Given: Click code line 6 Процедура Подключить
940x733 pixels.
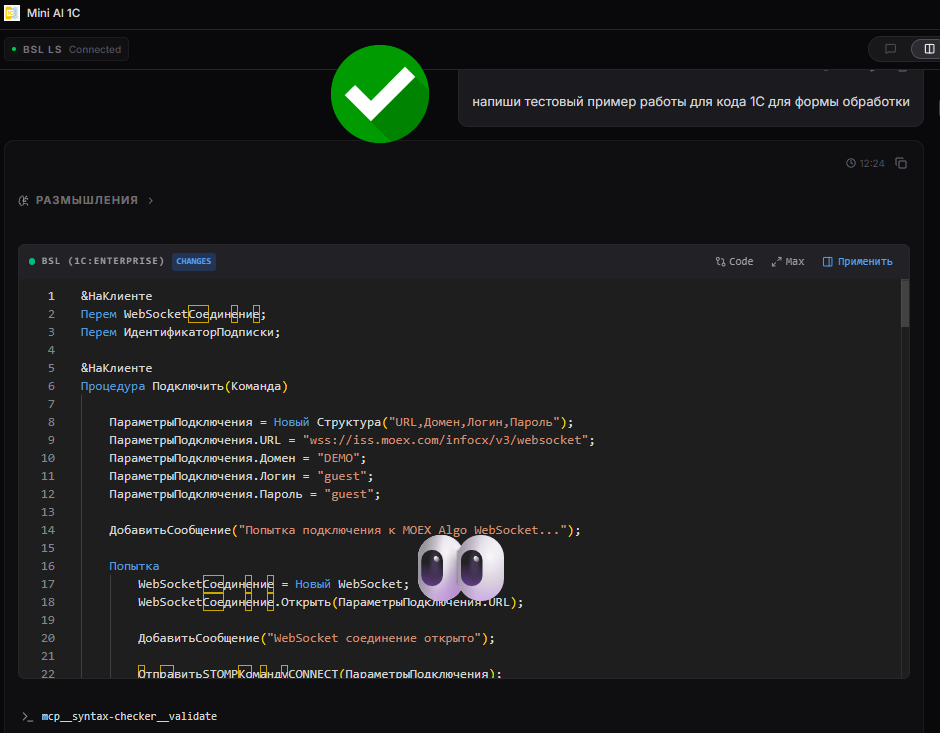Looking at the screenshot, I should [x=184, y=386].
